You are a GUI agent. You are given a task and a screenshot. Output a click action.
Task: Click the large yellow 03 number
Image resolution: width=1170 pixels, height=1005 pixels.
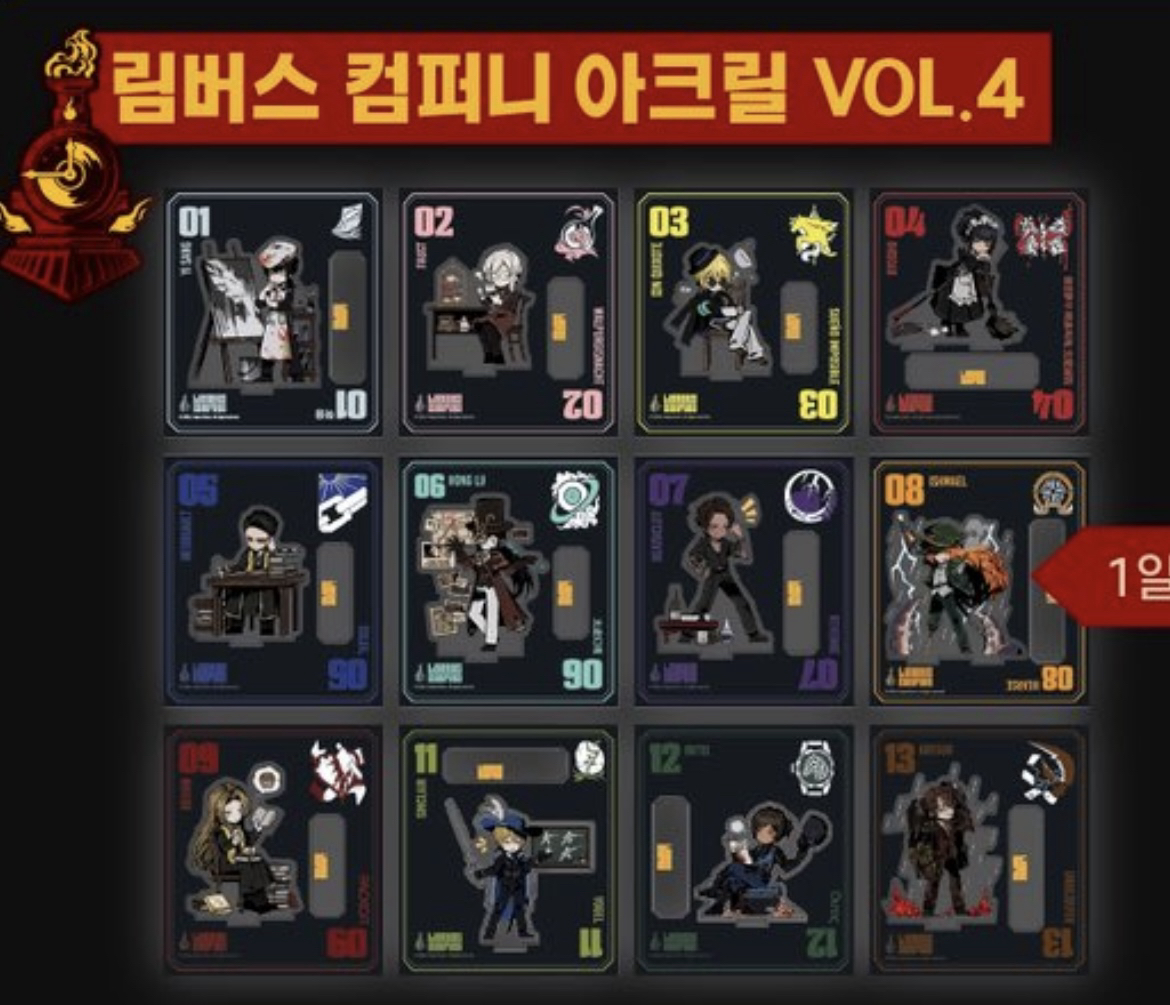(669, 222)
